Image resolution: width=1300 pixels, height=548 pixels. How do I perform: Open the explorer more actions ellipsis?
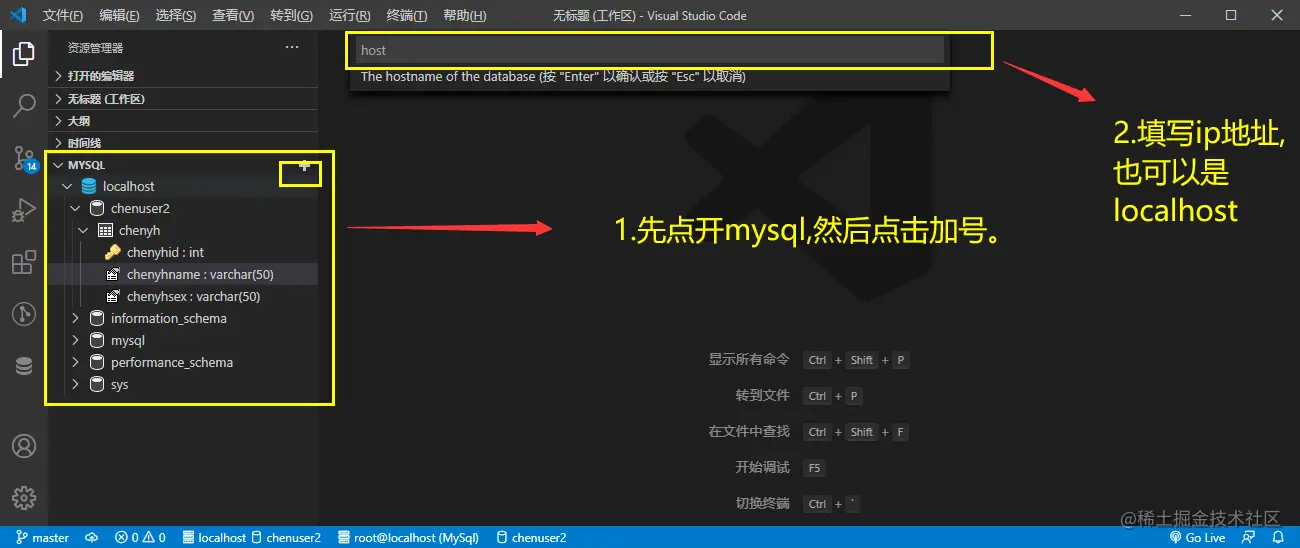point(292,47)
